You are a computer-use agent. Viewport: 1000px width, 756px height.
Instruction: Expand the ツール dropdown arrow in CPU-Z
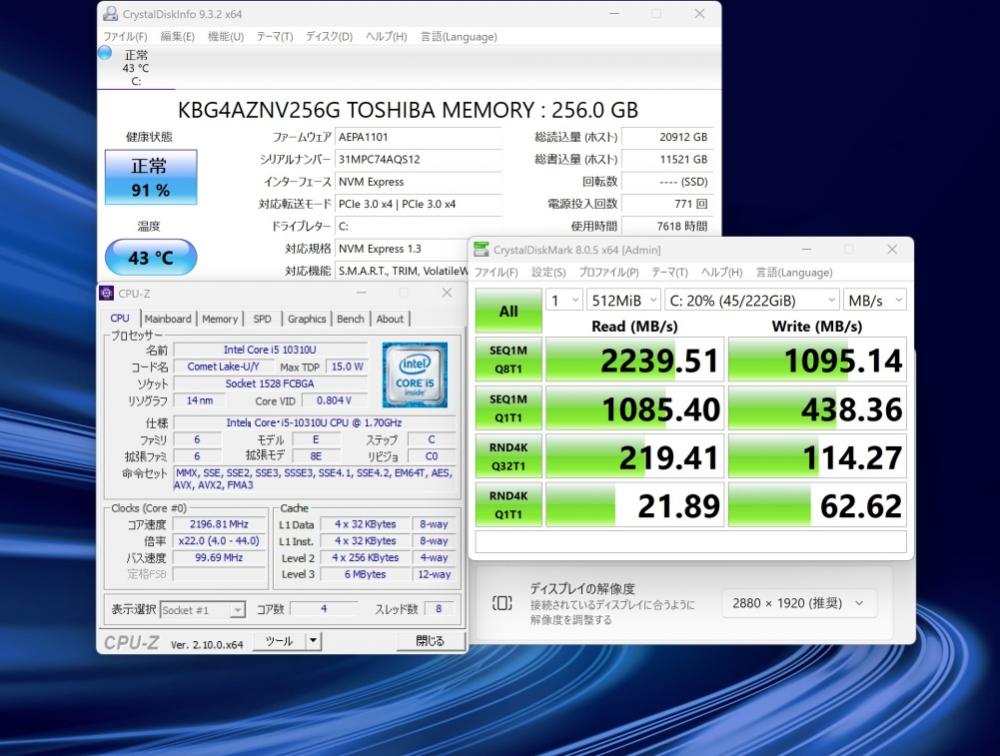pyautogui.click(x=313, y=641)
